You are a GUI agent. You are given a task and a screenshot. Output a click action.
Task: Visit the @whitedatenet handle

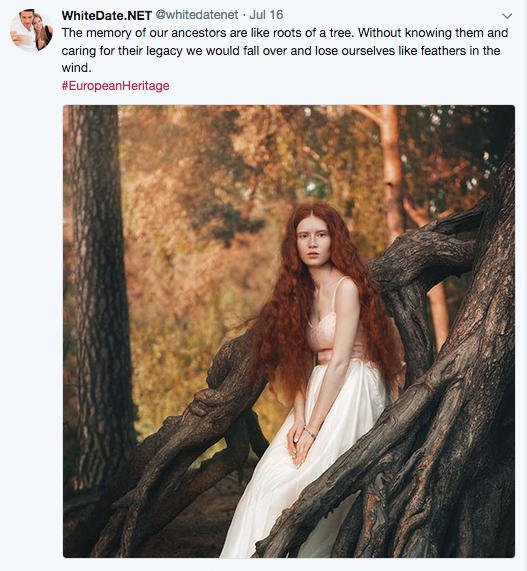click(x=197, y=15)
